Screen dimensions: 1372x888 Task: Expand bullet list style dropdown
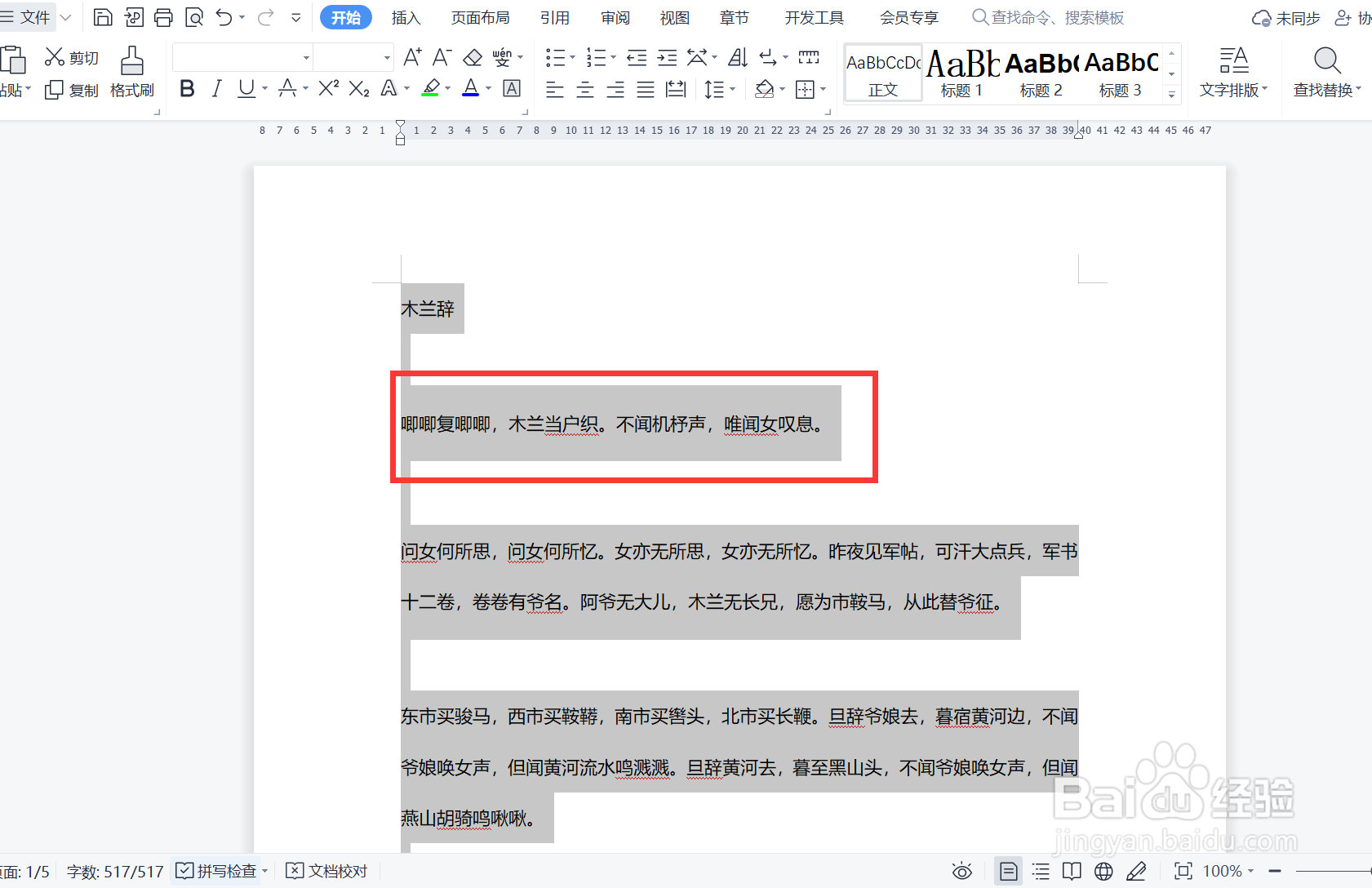pyautogui.click(x=572, y=58)
